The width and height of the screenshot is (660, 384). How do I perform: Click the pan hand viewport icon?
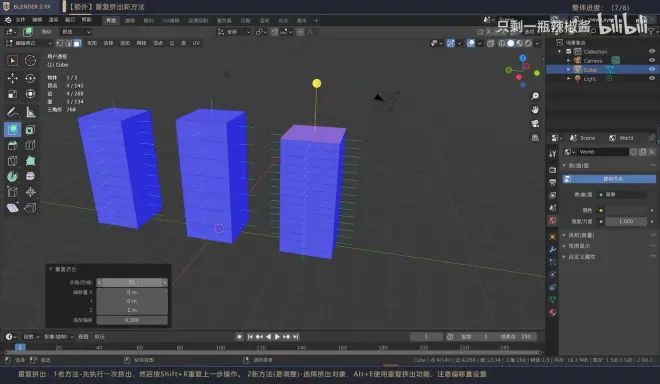pyautogui.click(x=535, y=109)
